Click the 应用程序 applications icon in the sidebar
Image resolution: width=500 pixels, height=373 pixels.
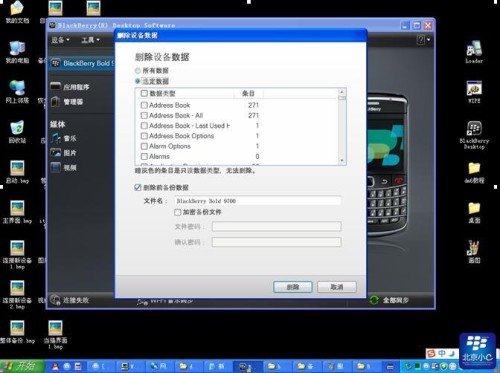tap(55, 86)
